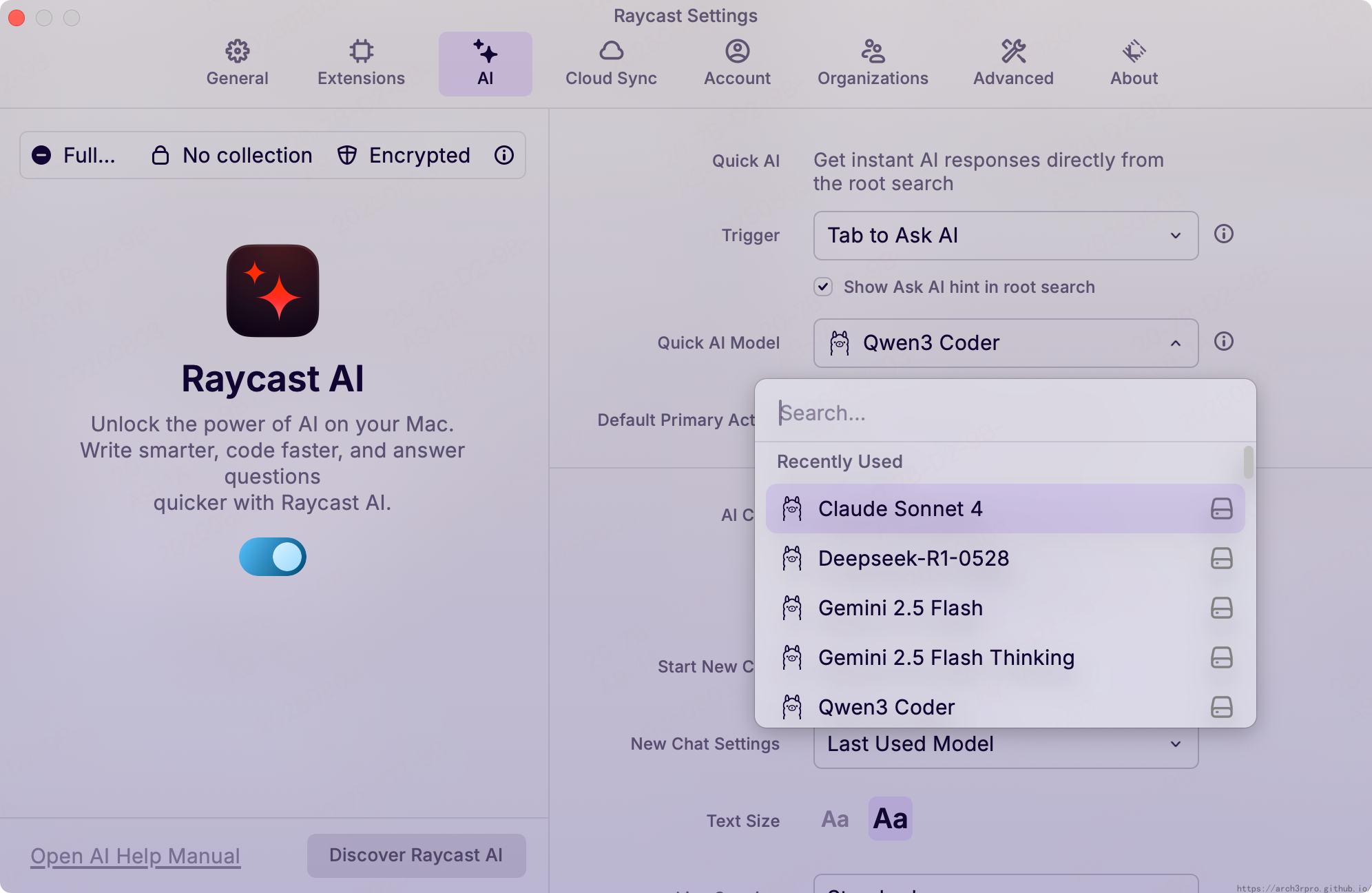The image size is (1372, 893).
Task: Focus the model Search field
Action: tap(1005, 413)
